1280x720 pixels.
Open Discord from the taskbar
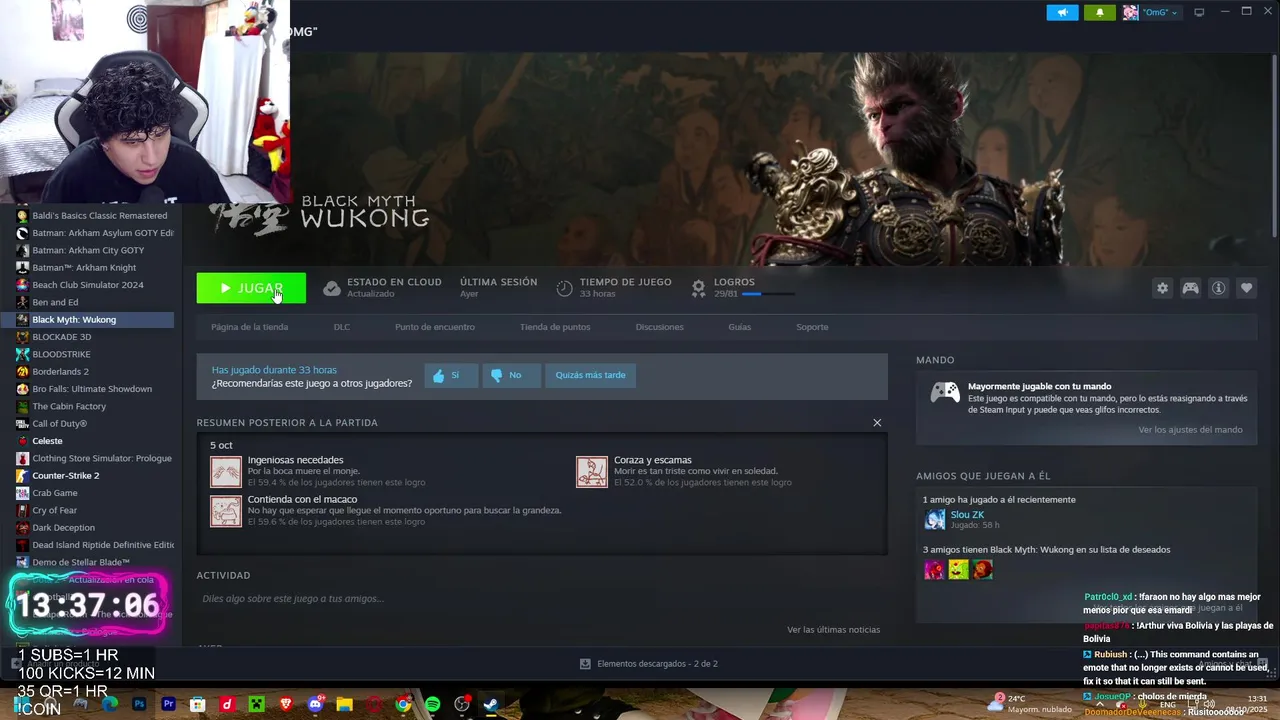316,704
